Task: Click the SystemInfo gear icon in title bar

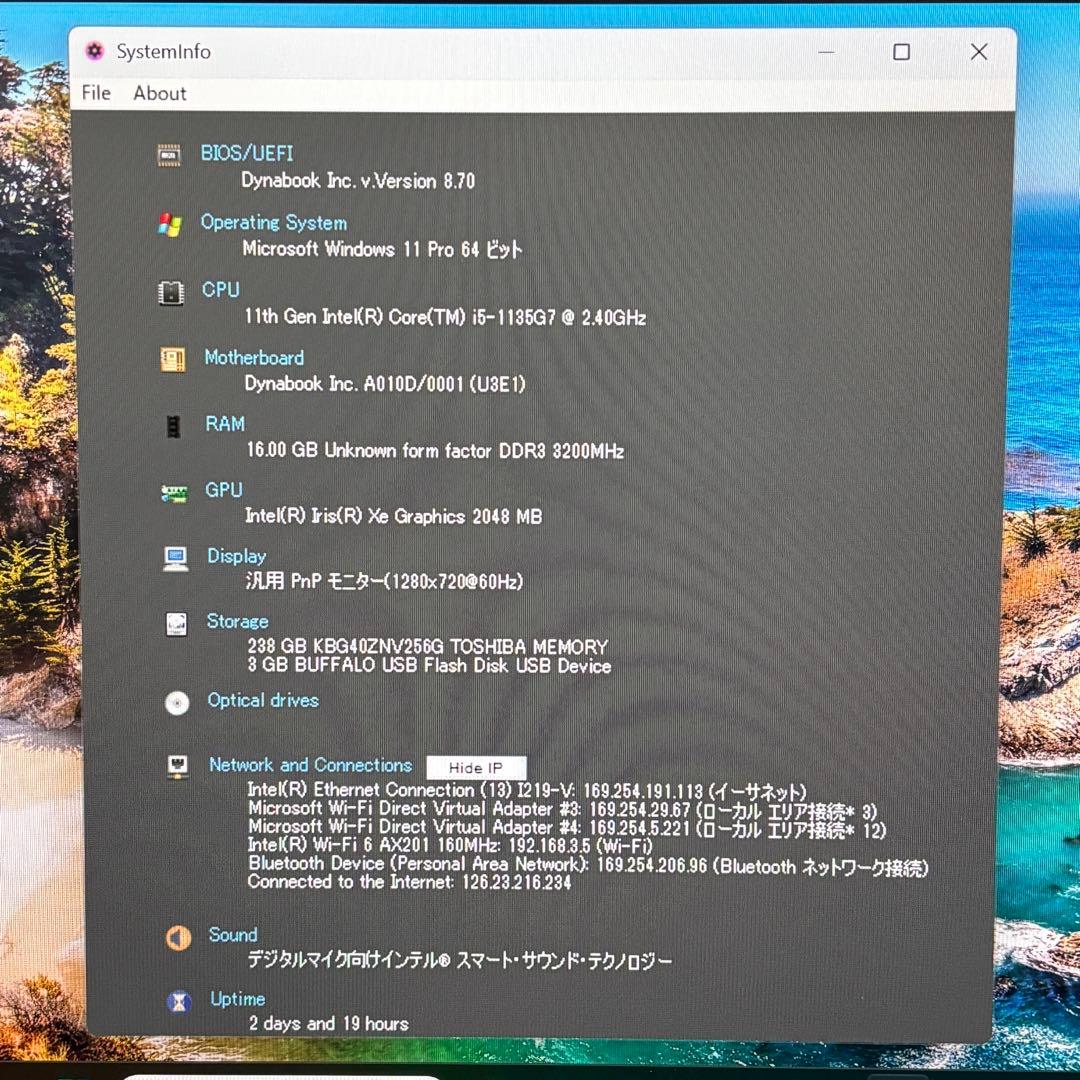Action: [x=94, y=51]
